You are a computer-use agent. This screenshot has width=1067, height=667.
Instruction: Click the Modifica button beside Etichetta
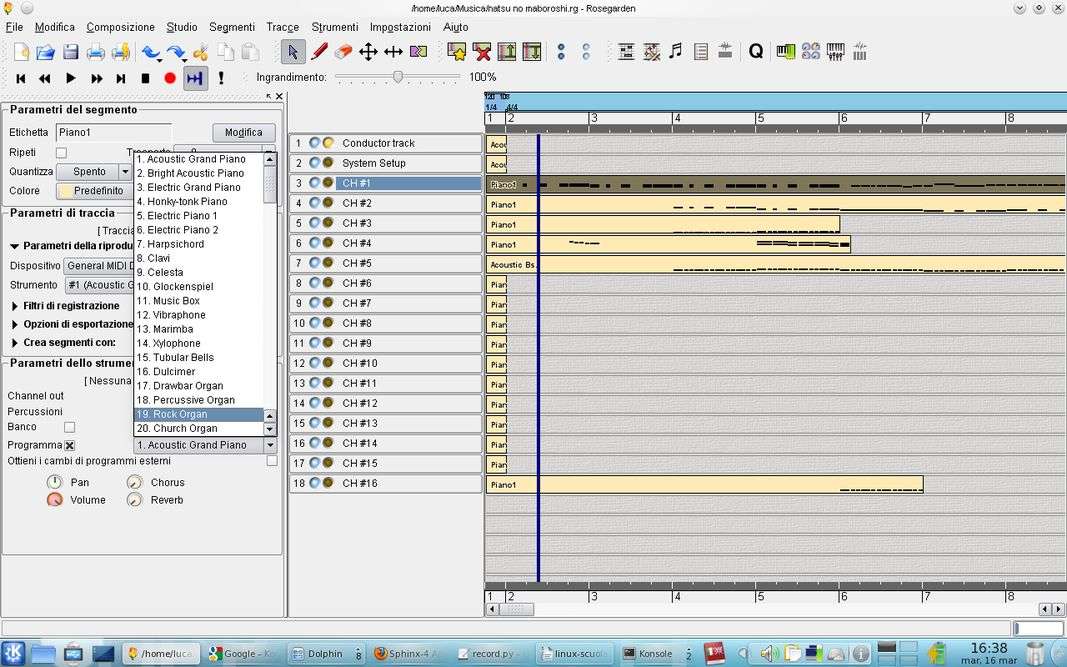click(x=243, y=132)
